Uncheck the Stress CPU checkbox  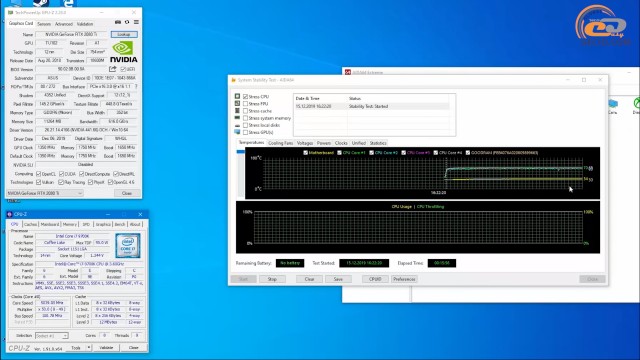245,97
